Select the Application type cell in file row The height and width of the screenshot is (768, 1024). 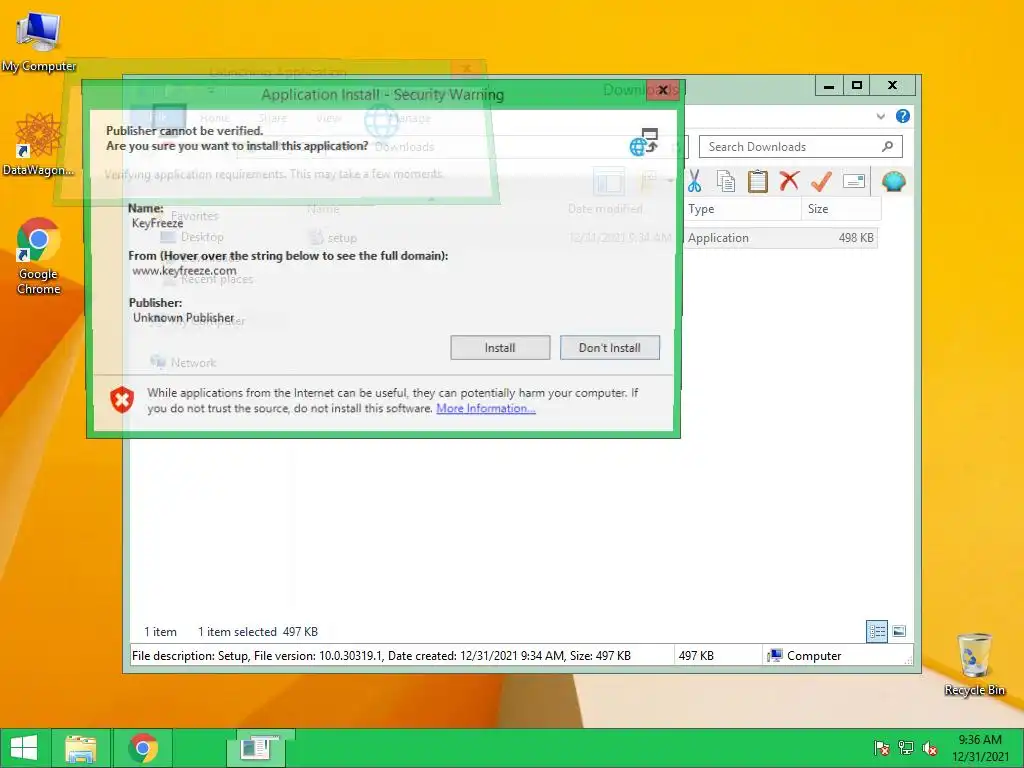(718, 238)
